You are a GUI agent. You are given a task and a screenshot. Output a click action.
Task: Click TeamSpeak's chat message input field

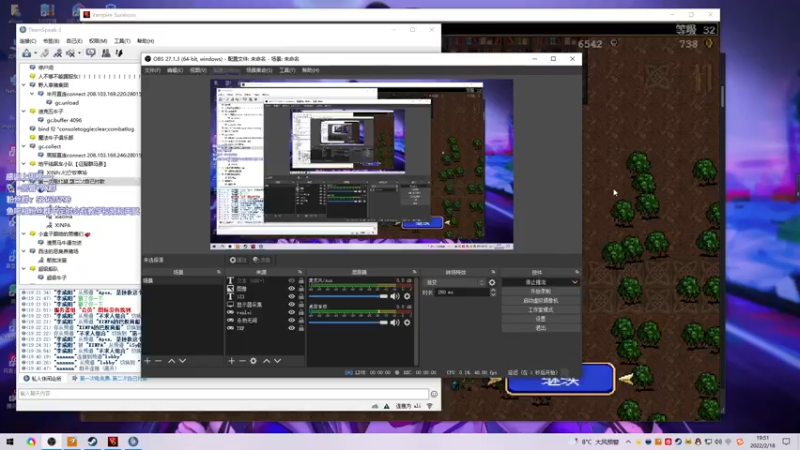coord(223,393)
